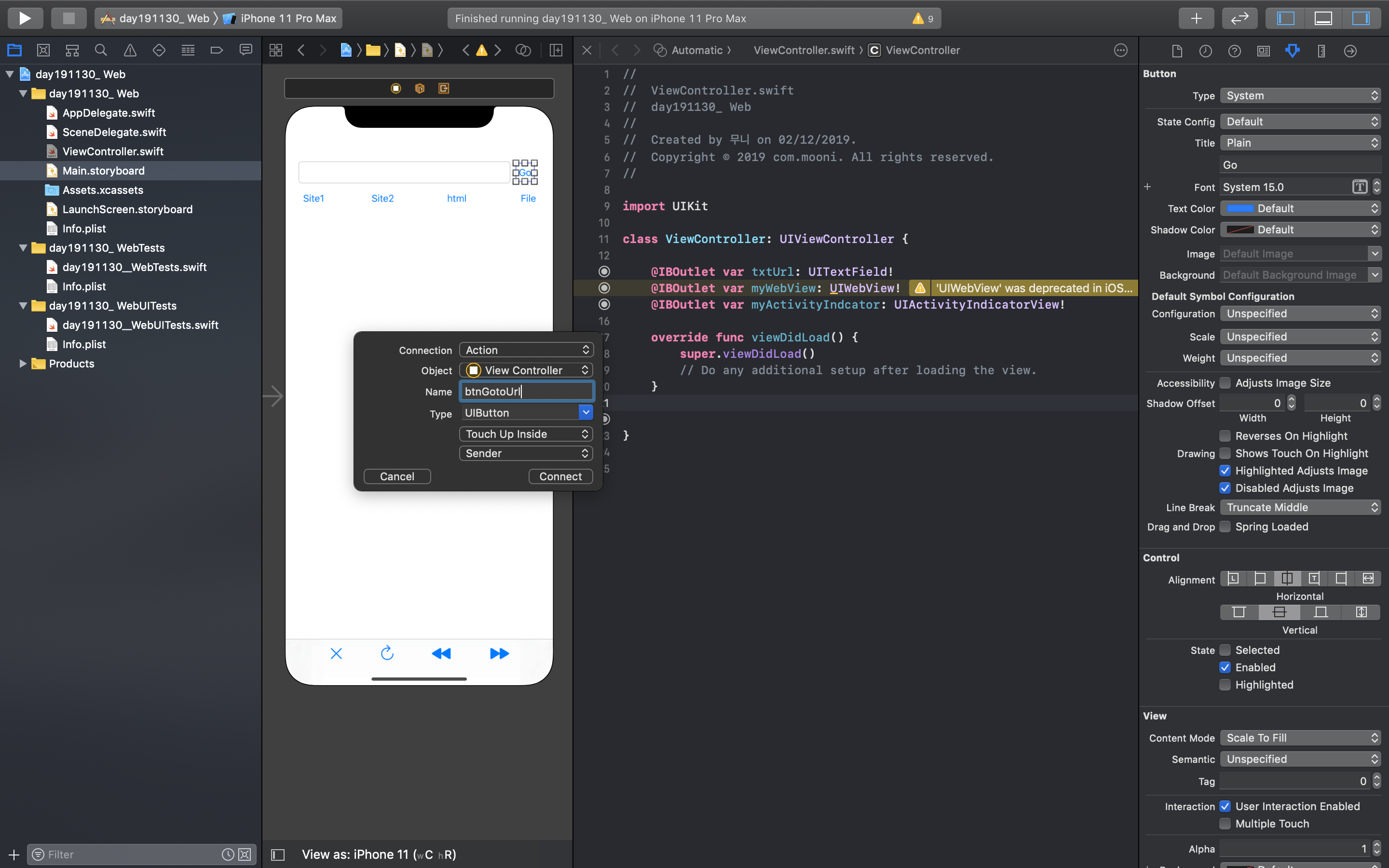The width and height of the screenshot is (1389, 868).
Task: Select ViewController.swift in jump bar
Action: coord(803,50)
